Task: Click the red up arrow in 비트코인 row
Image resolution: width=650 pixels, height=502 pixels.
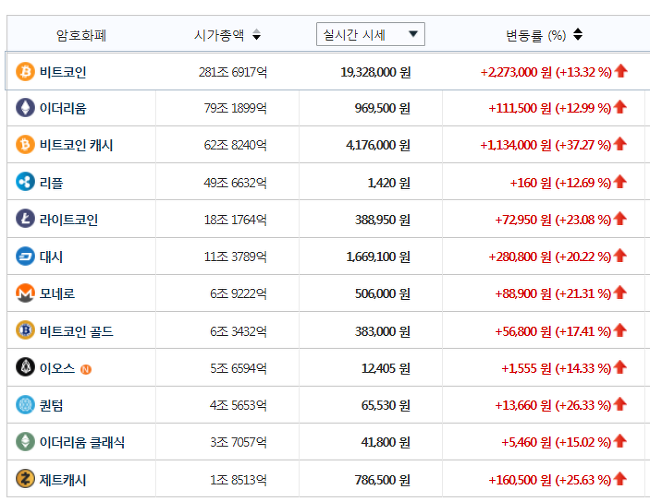Action: tap(621, 71)
